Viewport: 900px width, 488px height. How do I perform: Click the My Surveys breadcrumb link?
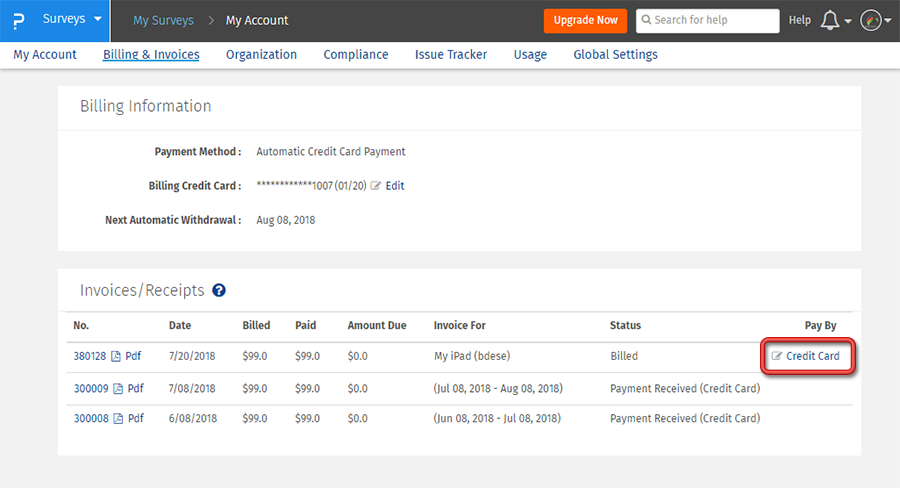click(x=163, y=20)
